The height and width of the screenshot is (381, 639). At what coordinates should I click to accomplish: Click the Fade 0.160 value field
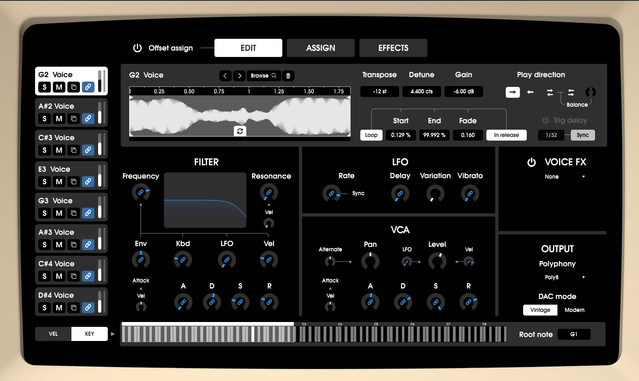coord(468,135)
